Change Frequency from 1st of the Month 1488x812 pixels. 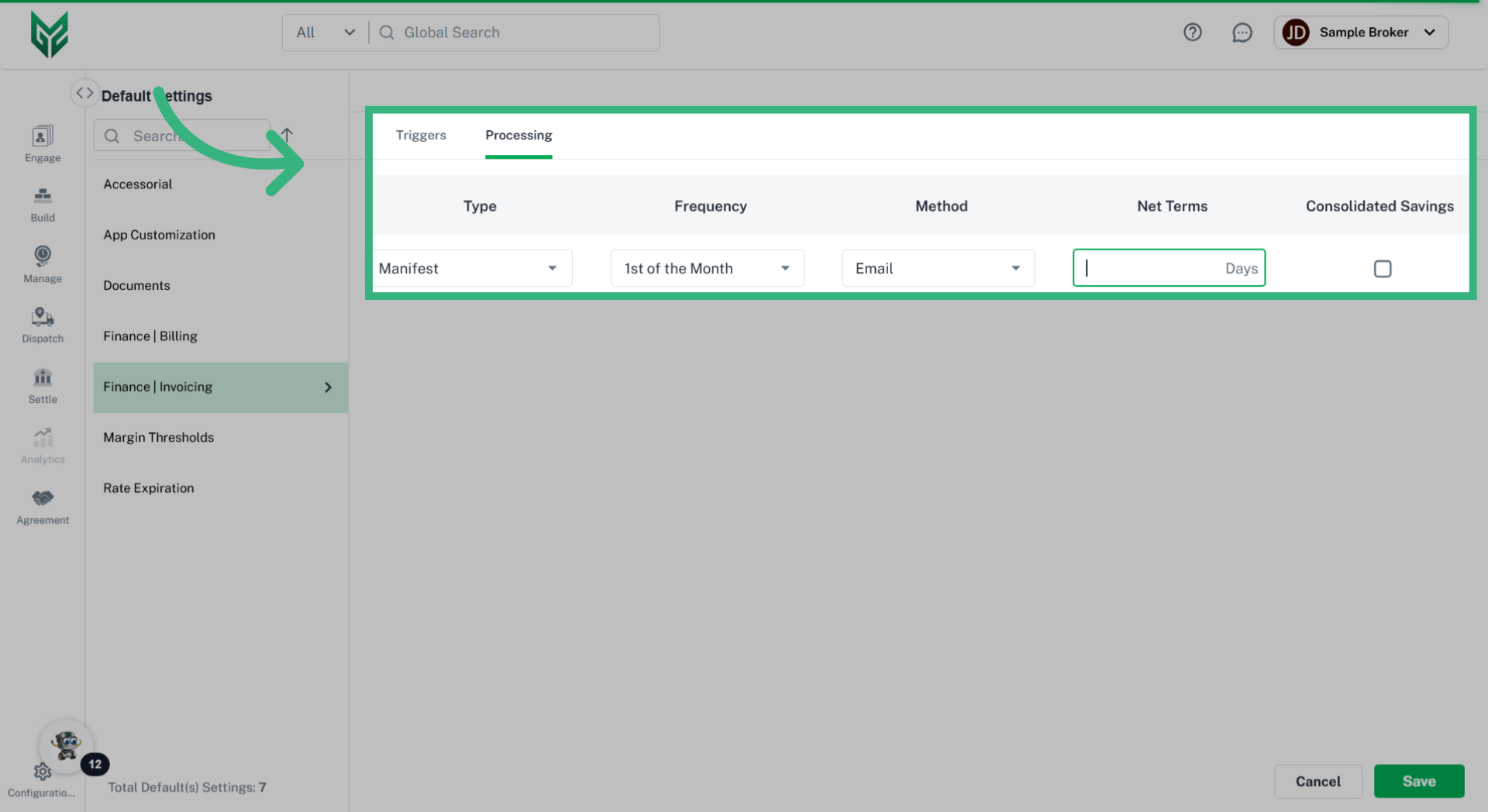point(707,268)
